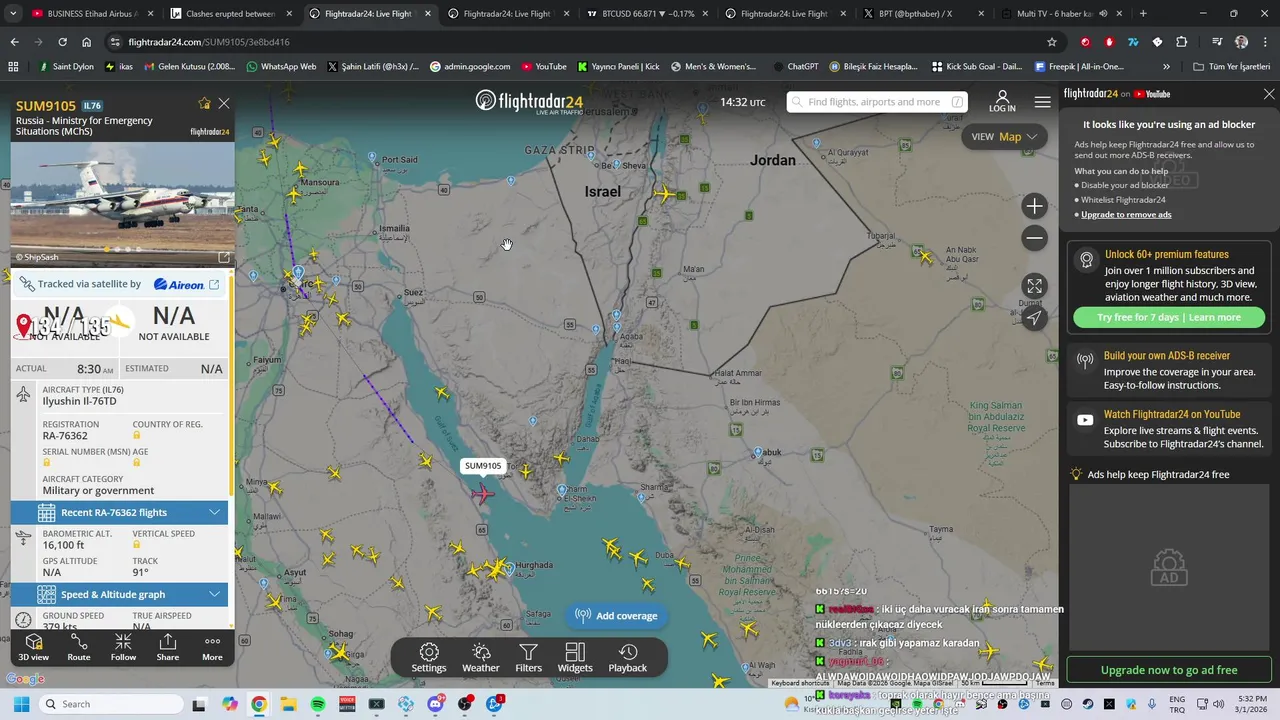Viewport: 1280px width, 720px height.
Task: Switch to Multi TV - 6 haber tab
Action: (1060, 14)
